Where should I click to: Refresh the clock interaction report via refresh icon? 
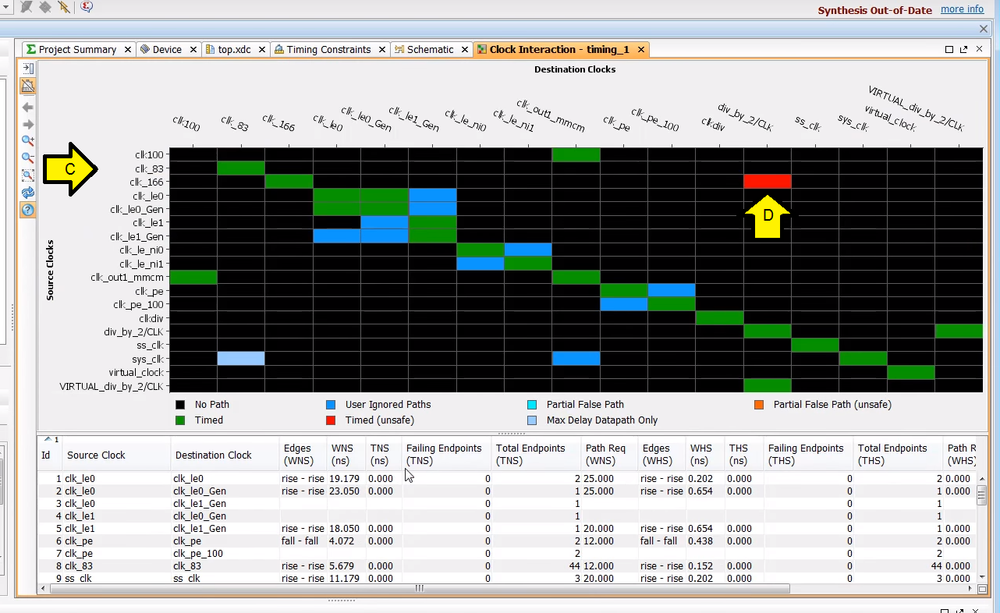pyautogui.click(x=27, y=192)
